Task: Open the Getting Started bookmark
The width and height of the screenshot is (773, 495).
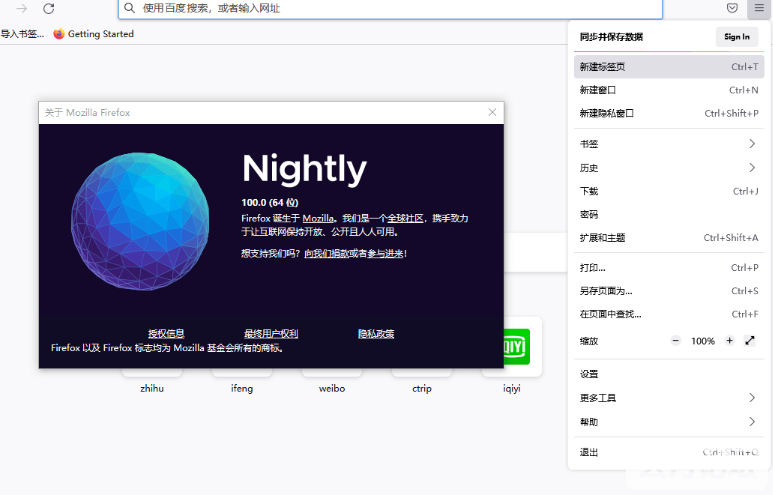Action: click(x=94, y=34)
